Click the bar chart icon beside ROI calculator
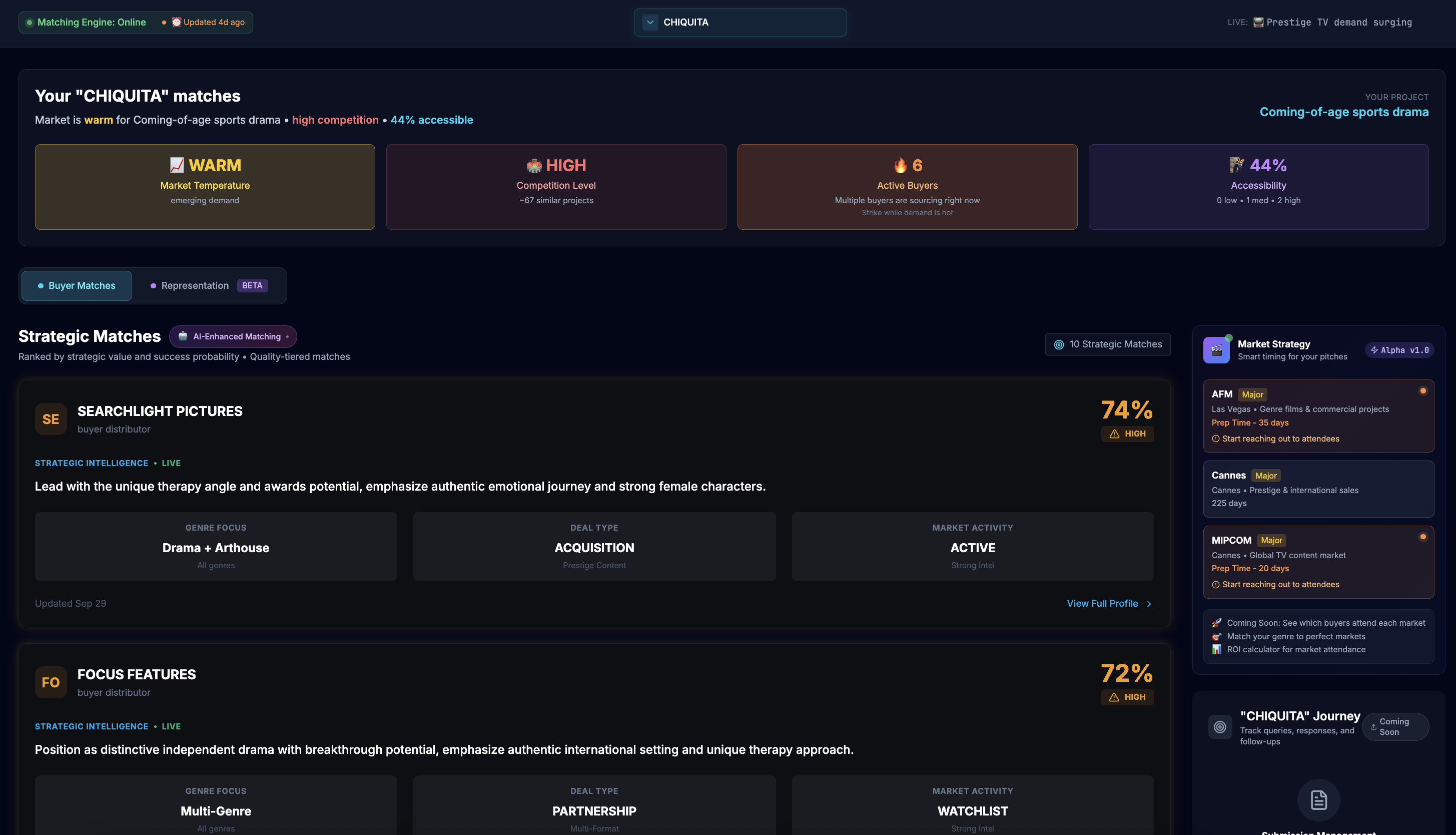 pyautogui.click(x=1216, y=650)
